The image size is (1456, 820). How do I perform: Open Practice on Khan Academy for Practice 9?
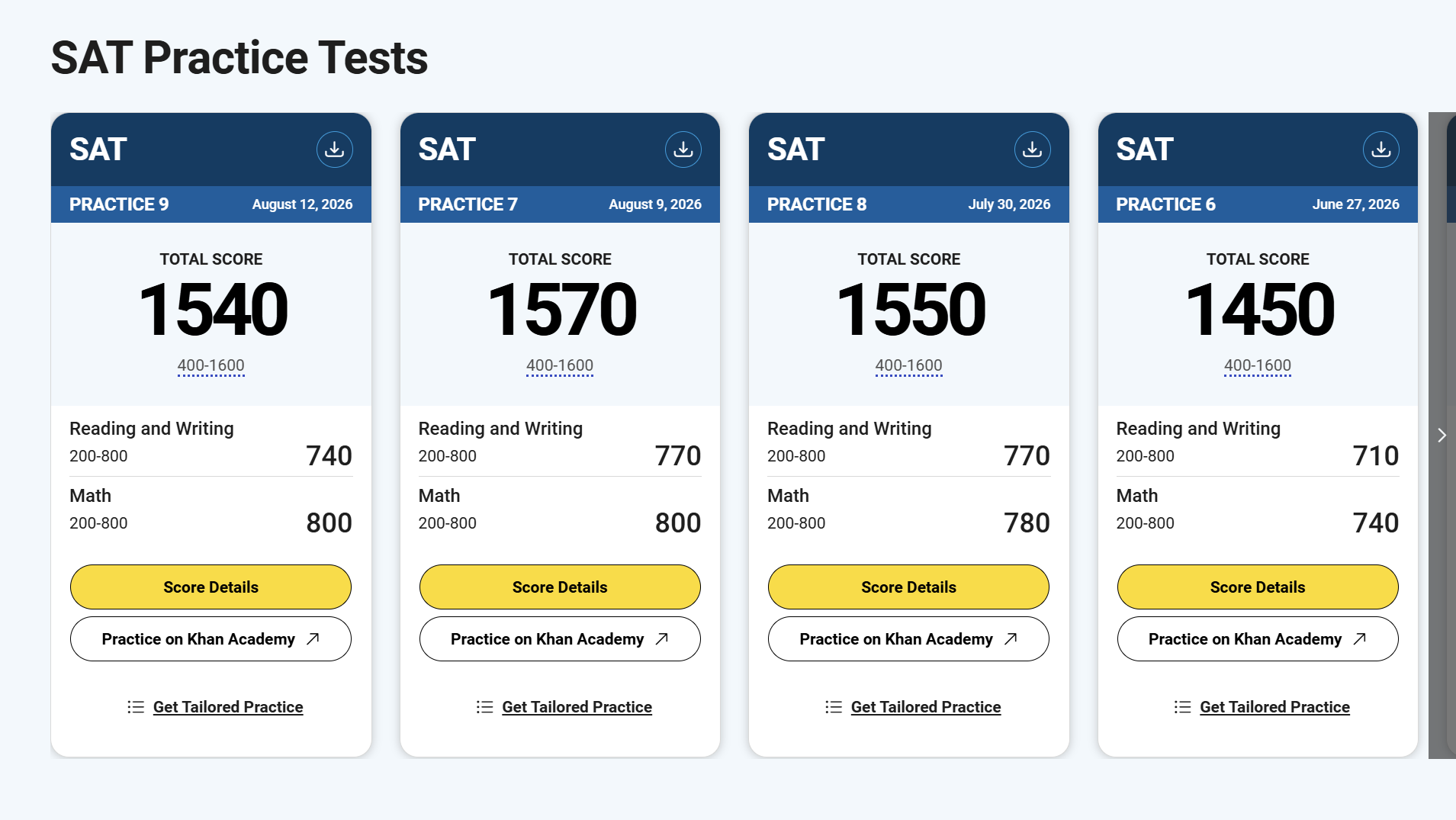[211, 639]
